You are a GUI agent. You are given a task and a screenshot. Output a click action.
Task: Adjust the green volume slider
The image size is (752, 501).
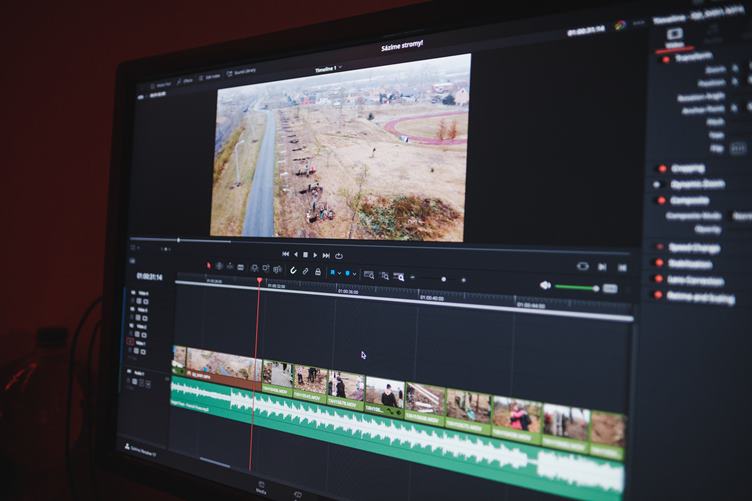(x=576, y=287)
